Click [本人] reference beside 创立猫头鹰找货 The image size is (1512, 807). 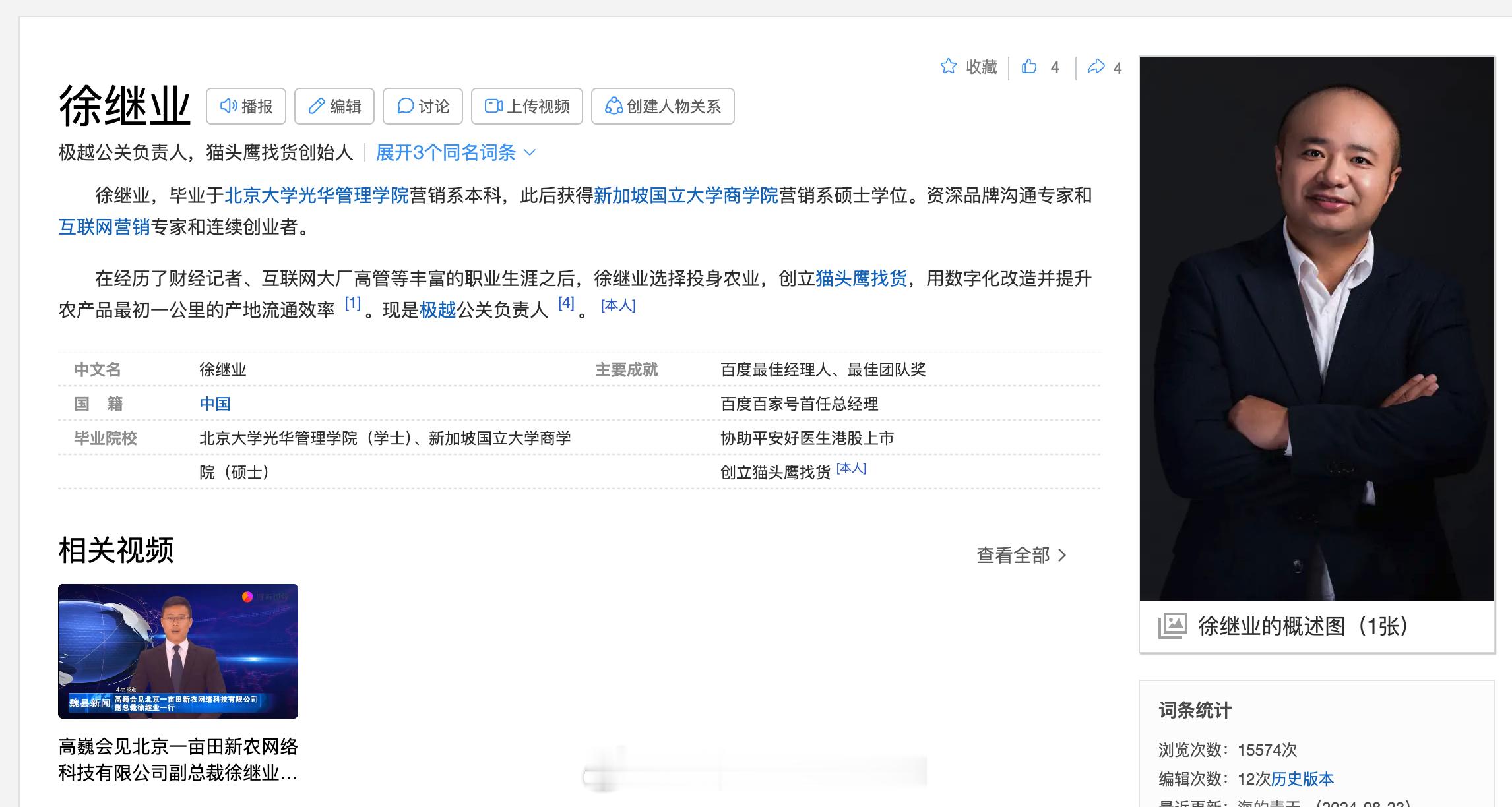(851, 468)
